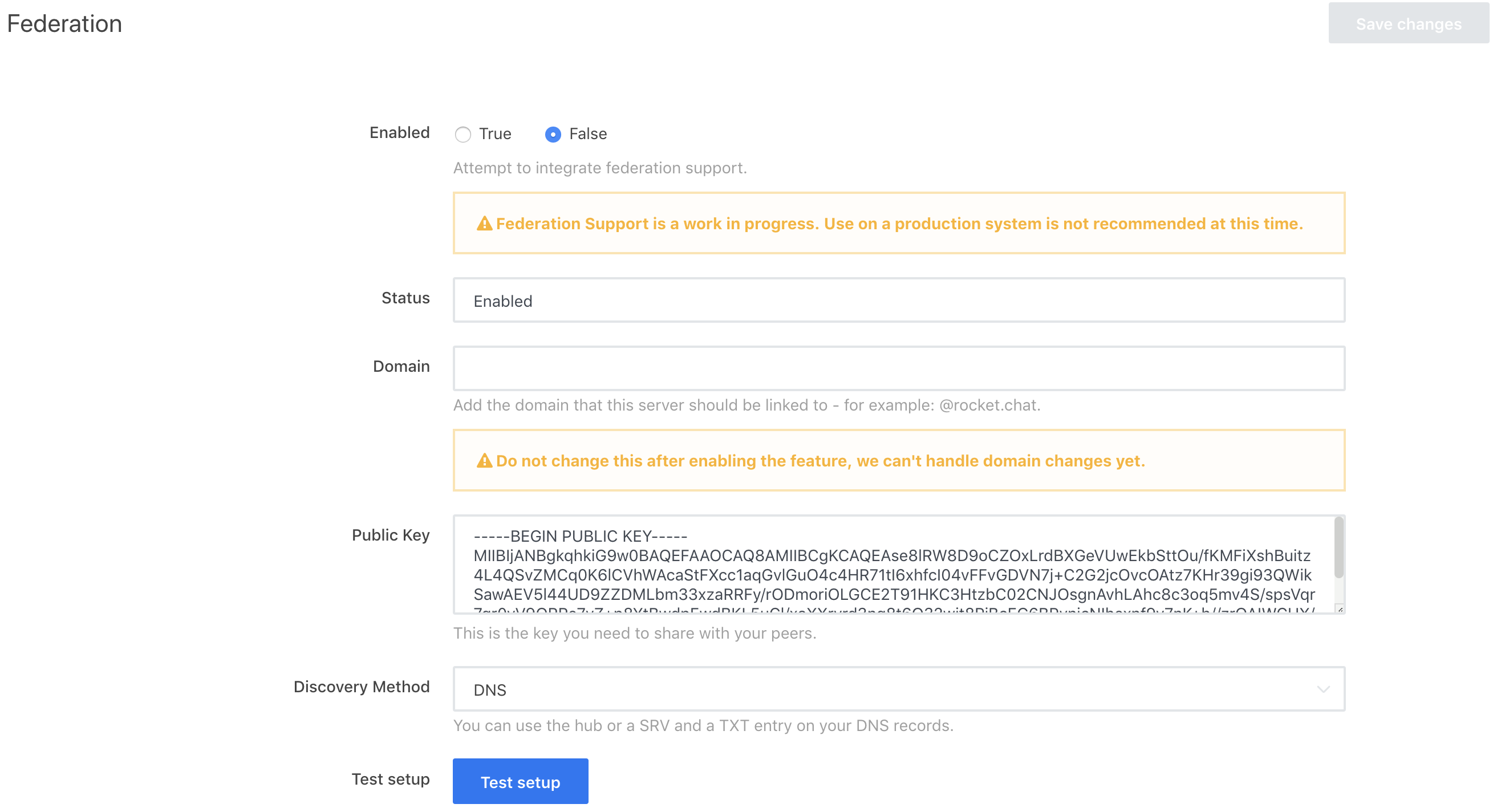Click the Public Key textarea scrollbar
Viewport: 1501px width, 812px height.
click(1338, 547)
